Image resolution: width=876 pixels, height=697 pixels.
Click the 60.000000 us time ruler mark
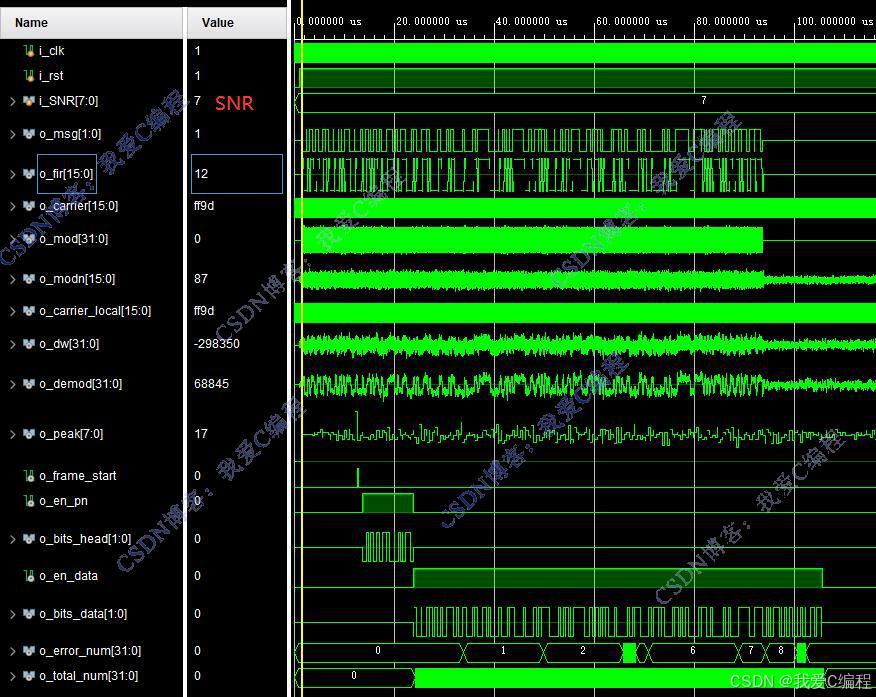(x=631, y=22)
